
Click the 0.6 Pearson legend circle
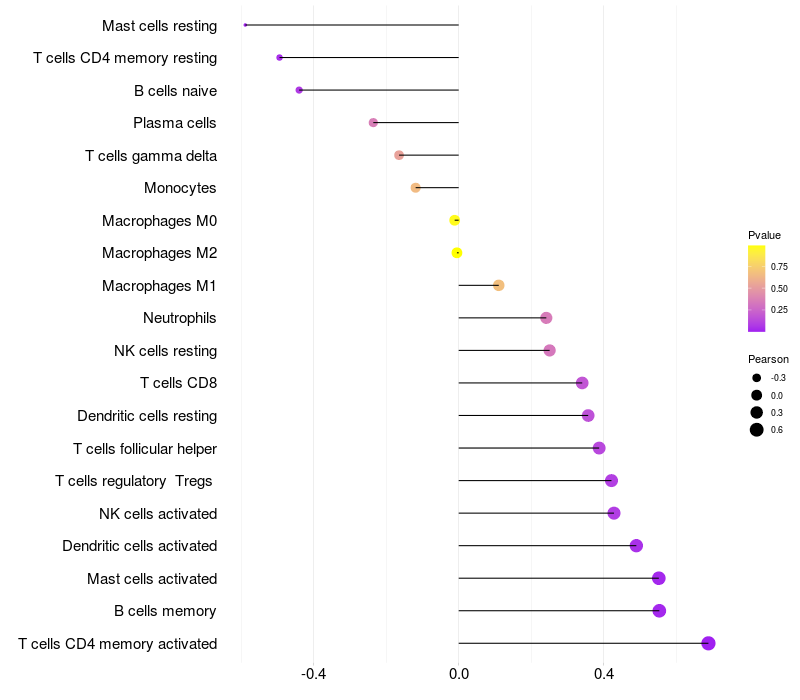pos(757,430)
